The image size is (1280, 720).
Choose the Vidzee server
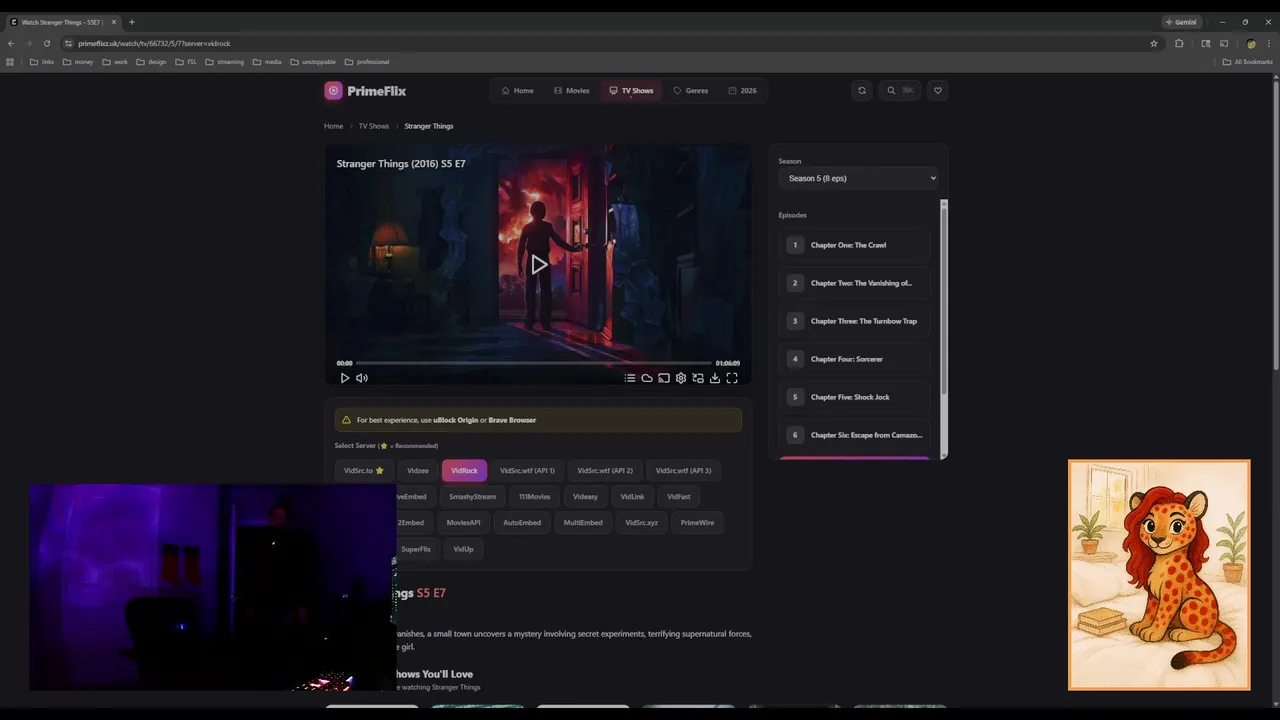[x=418, y=471]
